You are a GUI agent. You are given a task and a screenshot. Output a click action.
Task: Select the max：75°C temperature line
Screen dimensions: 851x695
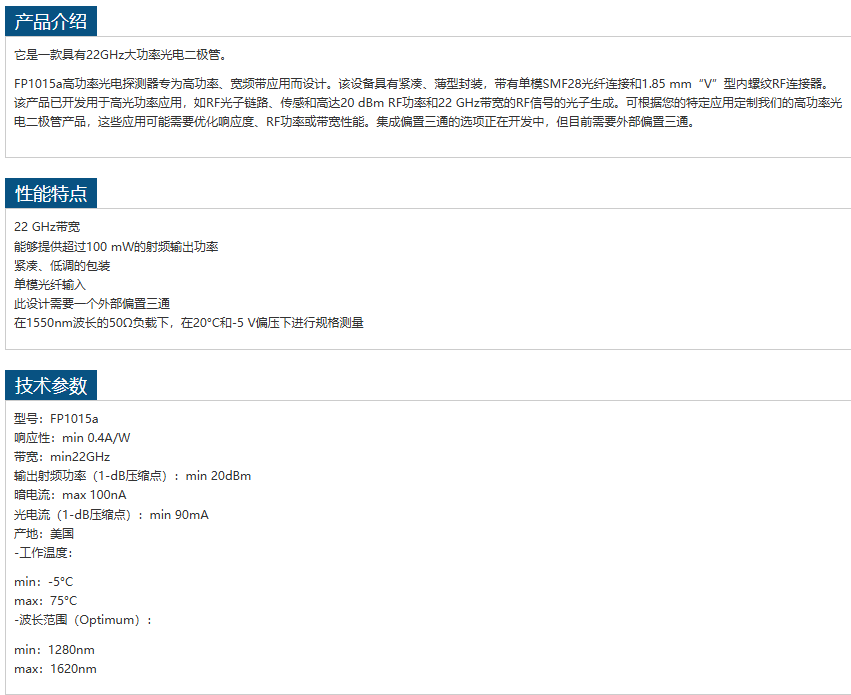pos(45,601)
